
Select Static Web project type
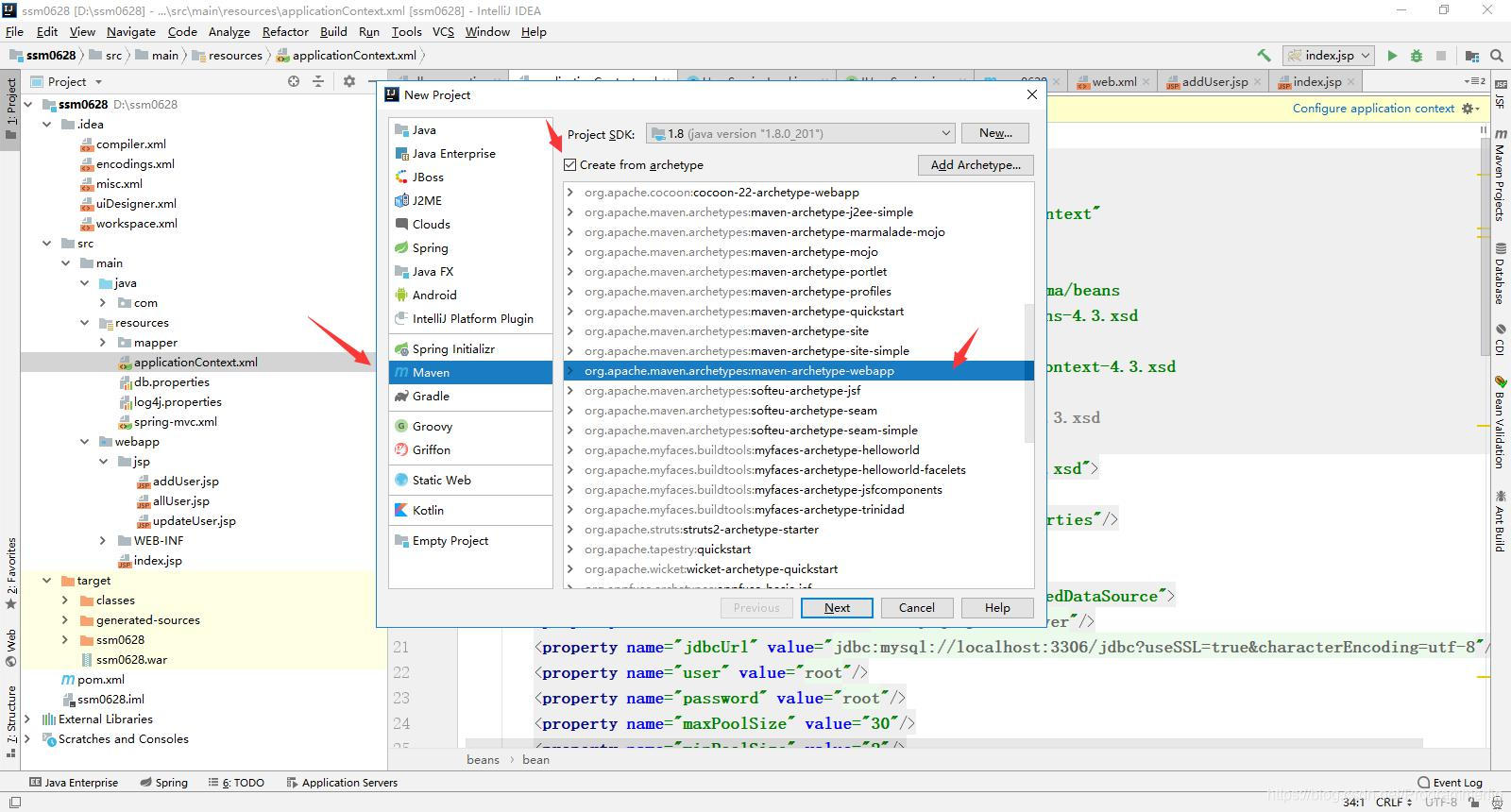tap(470, 480)
